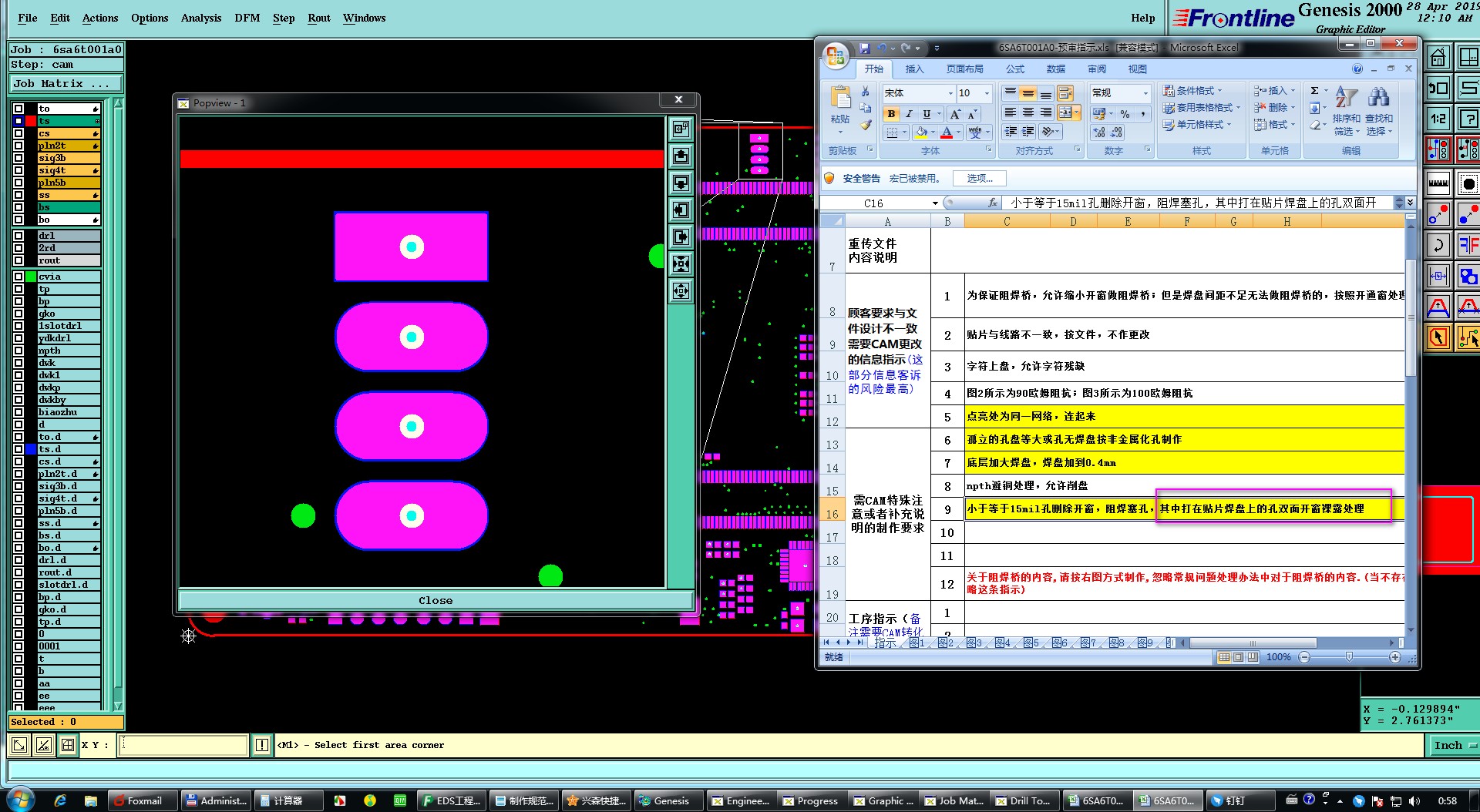Toggle the checkbox for layer to
Image resolution: width=1480 pixels, height=812 pixels.
coord(18,109)
